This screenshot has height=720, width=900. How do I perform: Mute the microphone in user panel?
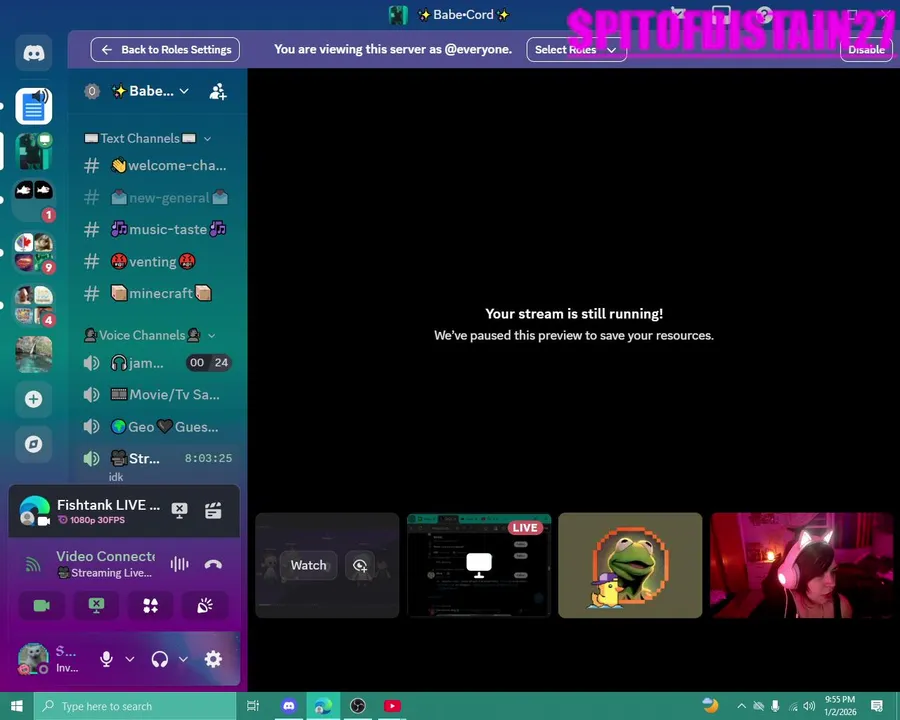click(x=106, y=659)
